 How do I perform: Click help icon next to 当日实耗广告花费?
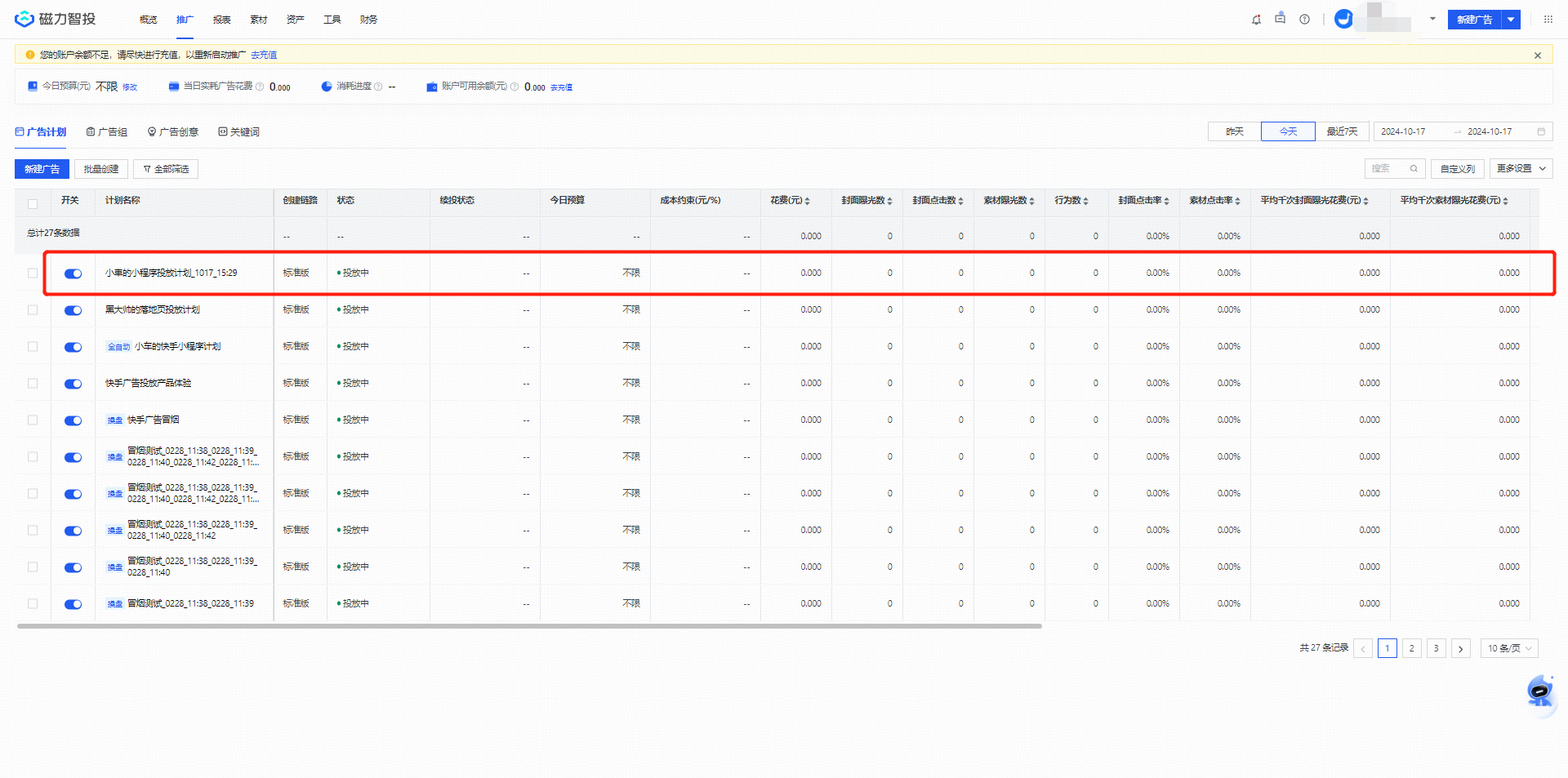(260, 87)
